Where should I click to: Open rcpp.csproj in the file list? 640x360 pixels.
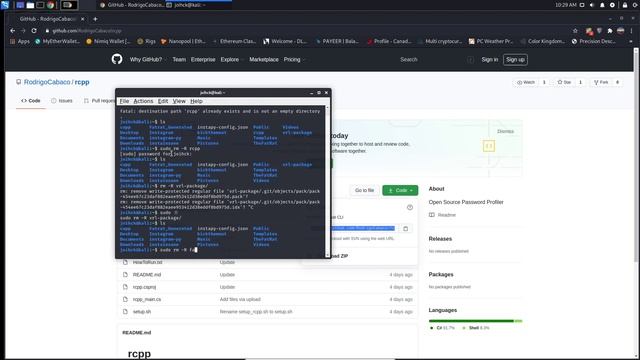(x=144, y=287)
